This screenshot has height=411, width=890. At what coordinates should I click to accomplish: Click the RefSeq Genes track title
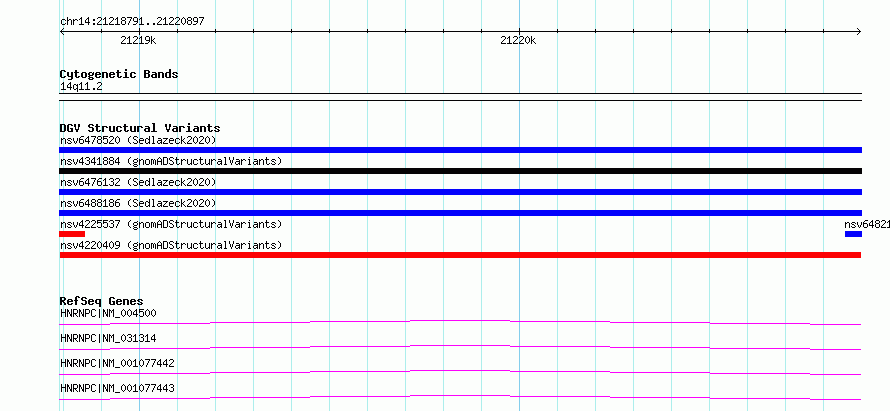102,301
